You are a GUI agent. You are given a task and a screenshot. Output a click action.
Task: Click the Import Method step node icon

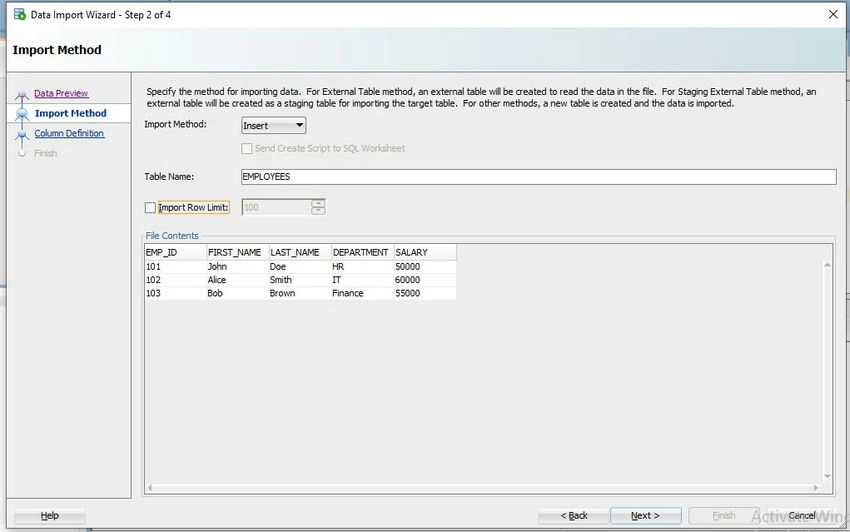point(22,114)
